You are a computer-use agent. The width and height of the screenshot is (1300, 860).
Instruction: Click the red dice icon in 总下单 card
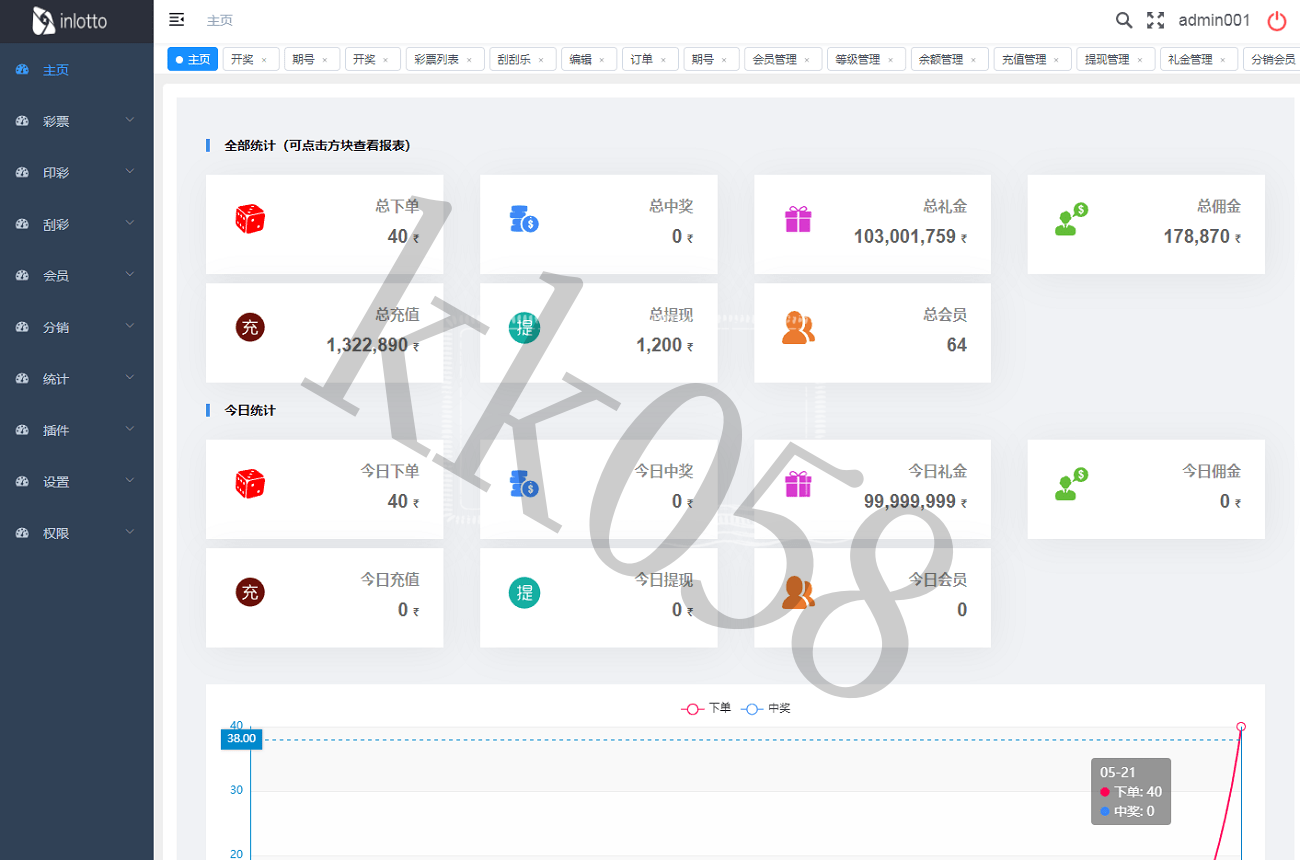pyautogui.click(x=250, y=219)
